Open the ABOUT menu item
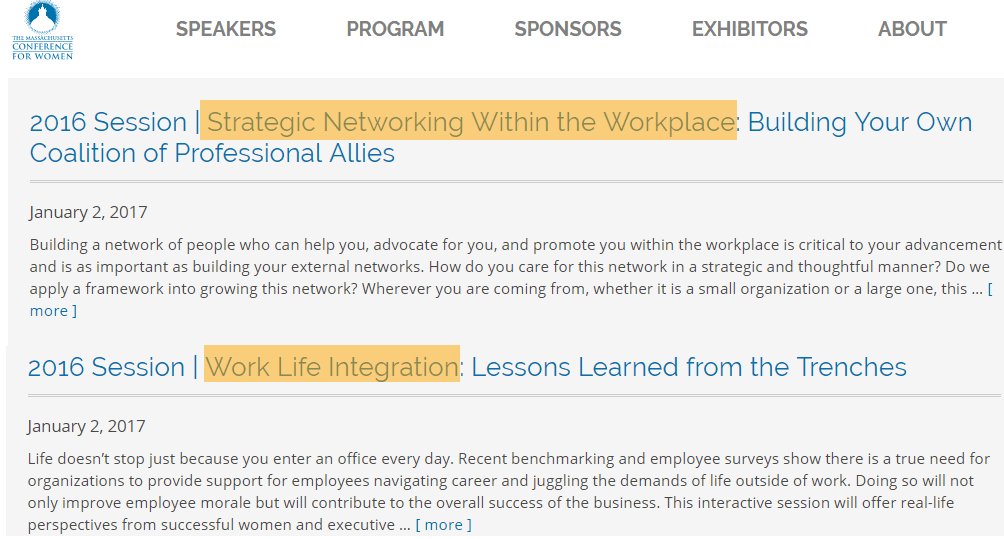 tap(912, 29)
